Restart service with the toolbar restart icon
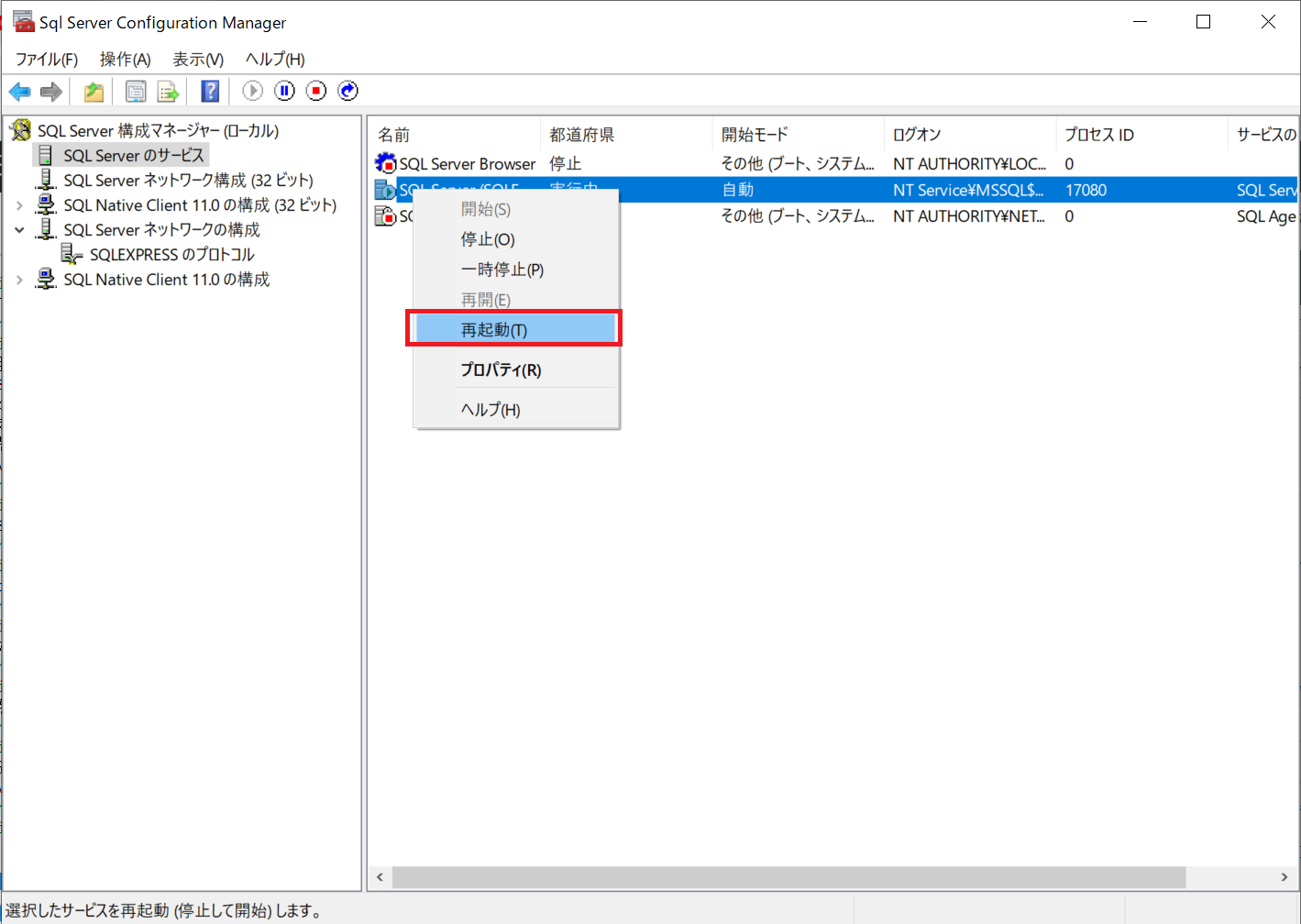The image size is (1301, 924). click(x=348, y=91)
